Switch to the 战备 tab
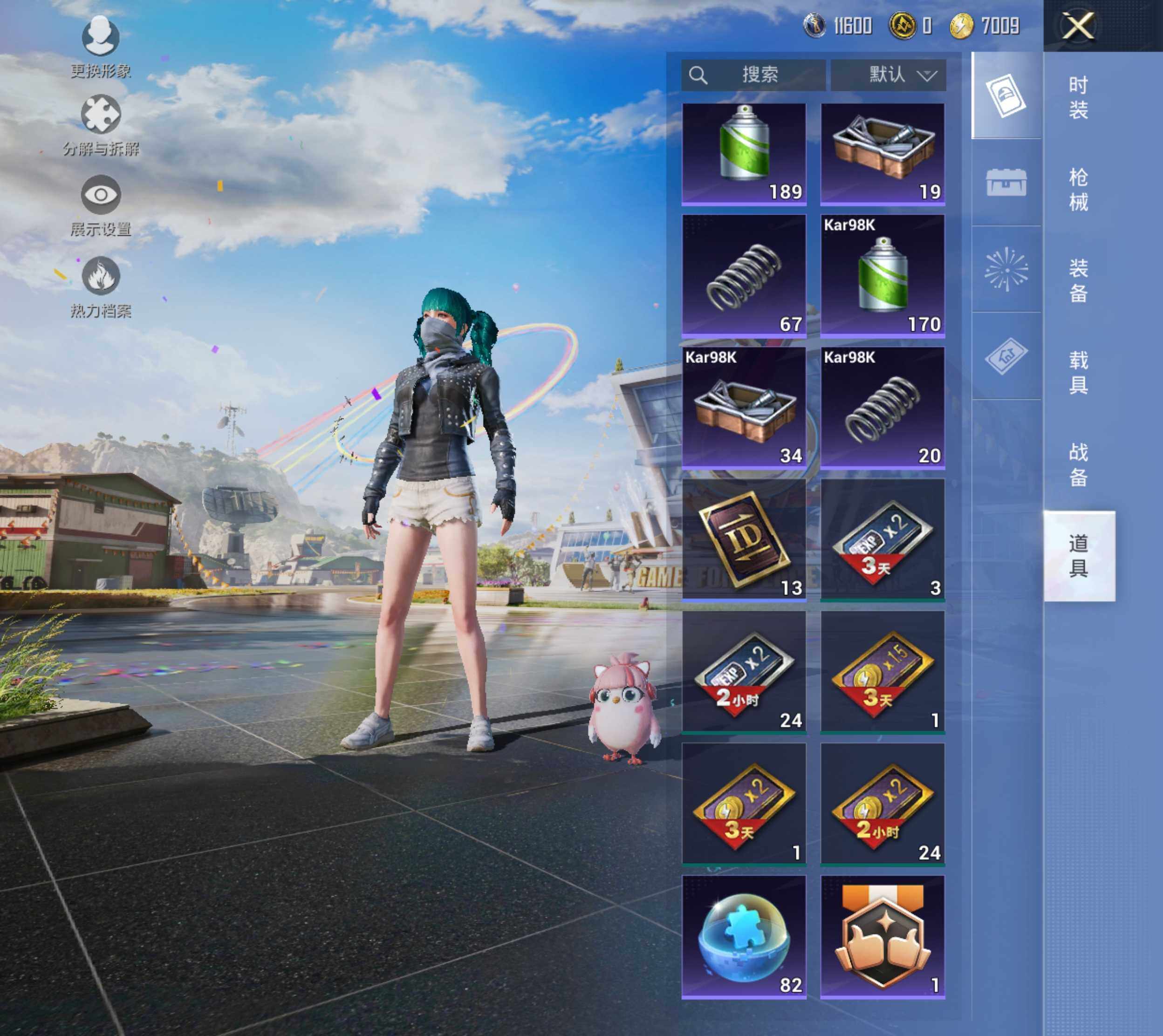Viewport: 1163px width, 1036px height. pos(1079,464)
